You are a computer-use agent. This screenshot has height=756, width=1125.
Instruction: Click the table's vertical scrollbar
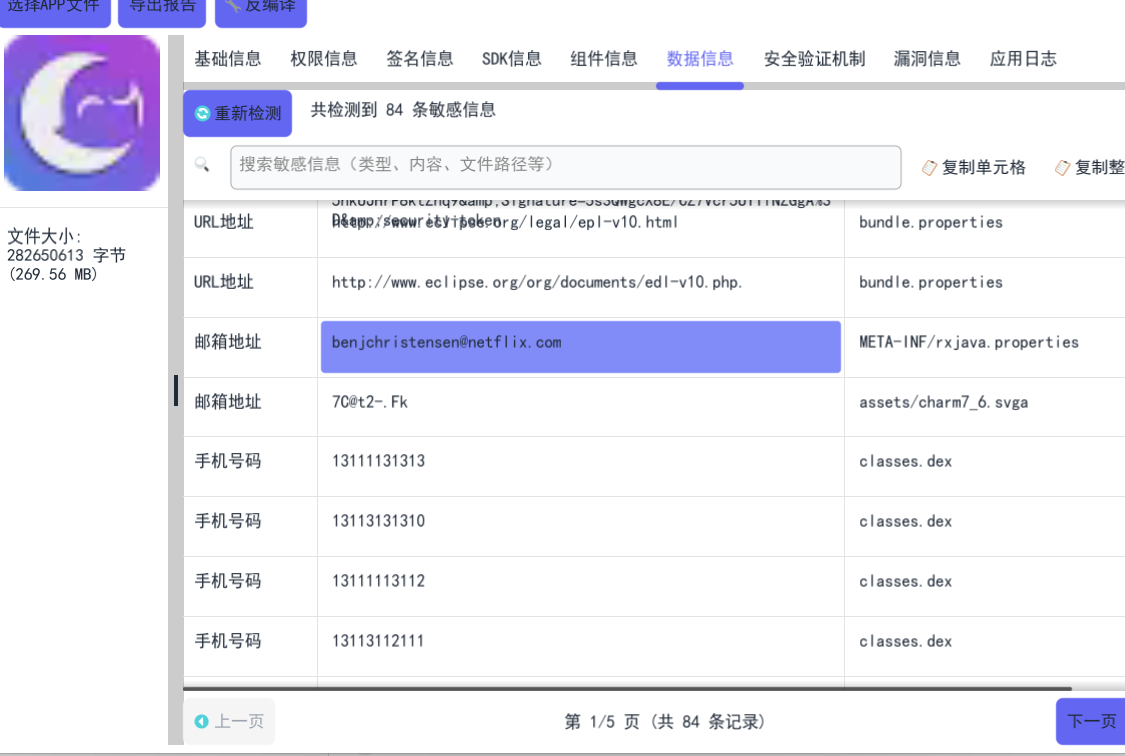[178, 392]
